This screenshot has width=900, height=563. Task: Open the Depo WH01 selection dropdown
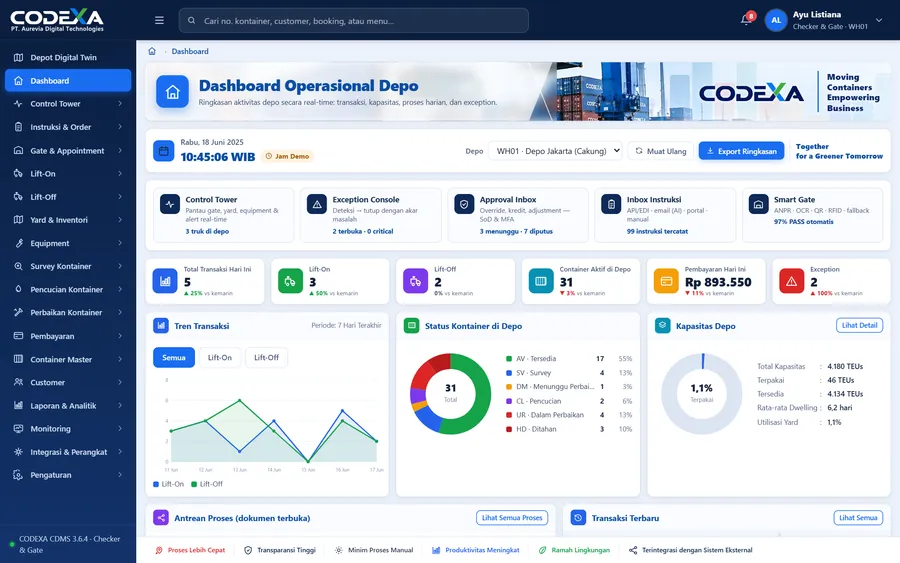555,151
